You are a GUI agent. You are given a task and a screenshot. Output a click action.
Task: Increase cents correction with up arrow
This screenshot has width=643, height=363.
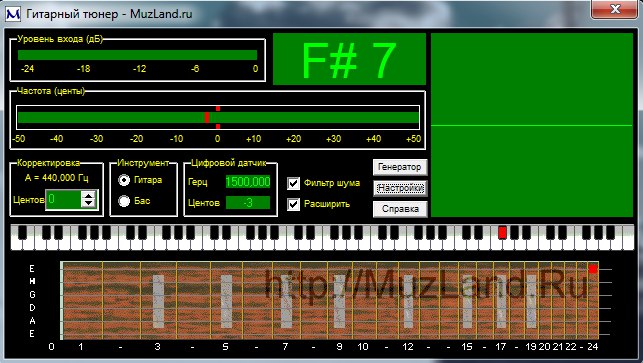tap(89, 195)
